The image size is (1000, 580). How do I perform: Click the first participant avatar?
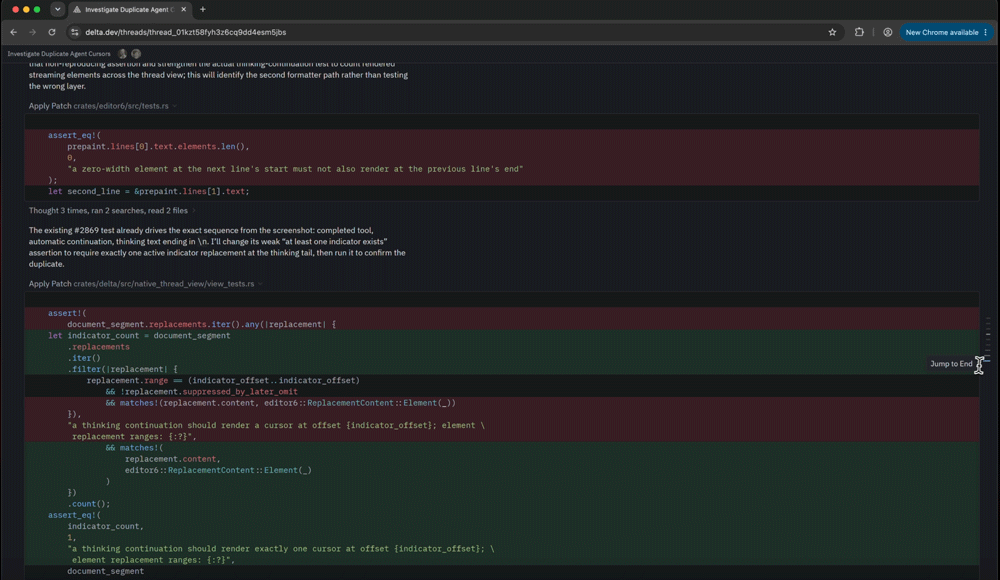point(122,54)
